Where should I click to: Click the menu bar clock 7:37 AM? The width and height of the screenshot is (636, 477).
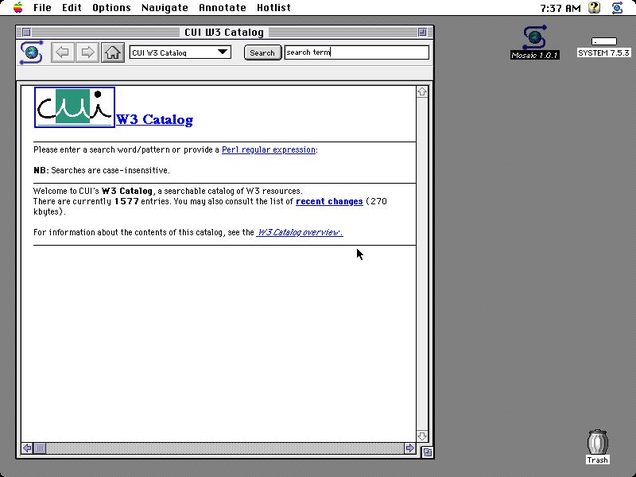point(561,8)
